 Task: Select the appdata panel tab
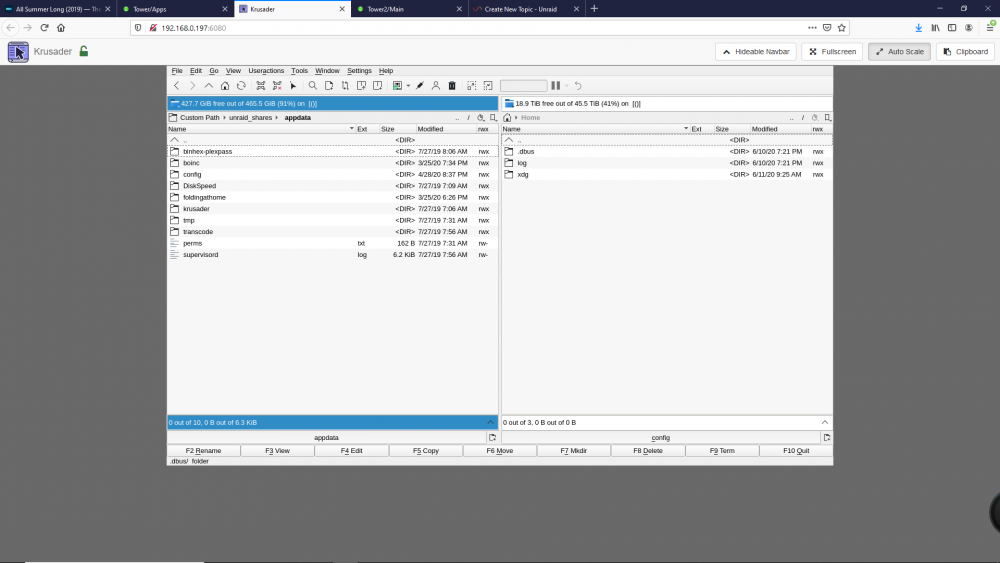(327, 437)
